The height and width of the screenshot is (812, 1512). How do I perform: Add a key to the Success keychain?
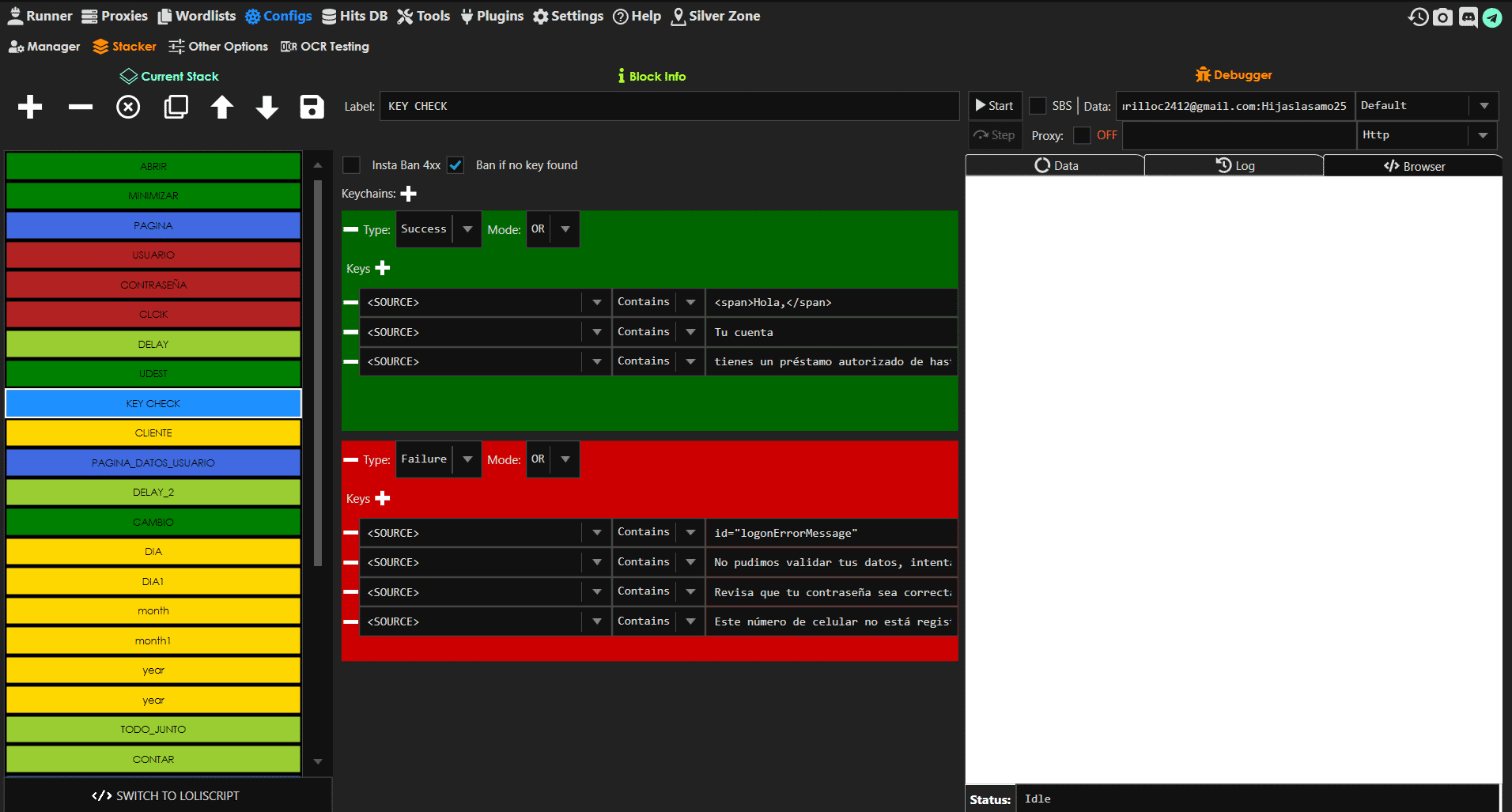tap(383, 268)
